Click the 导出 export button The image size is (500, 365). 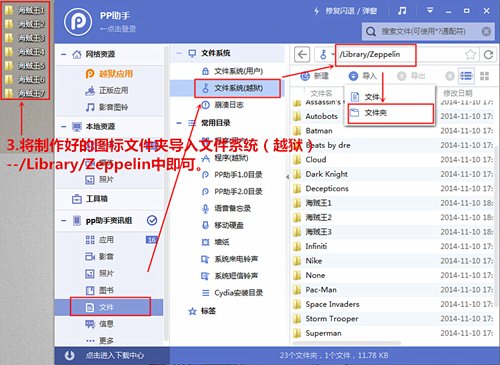(x=411, y=76)
